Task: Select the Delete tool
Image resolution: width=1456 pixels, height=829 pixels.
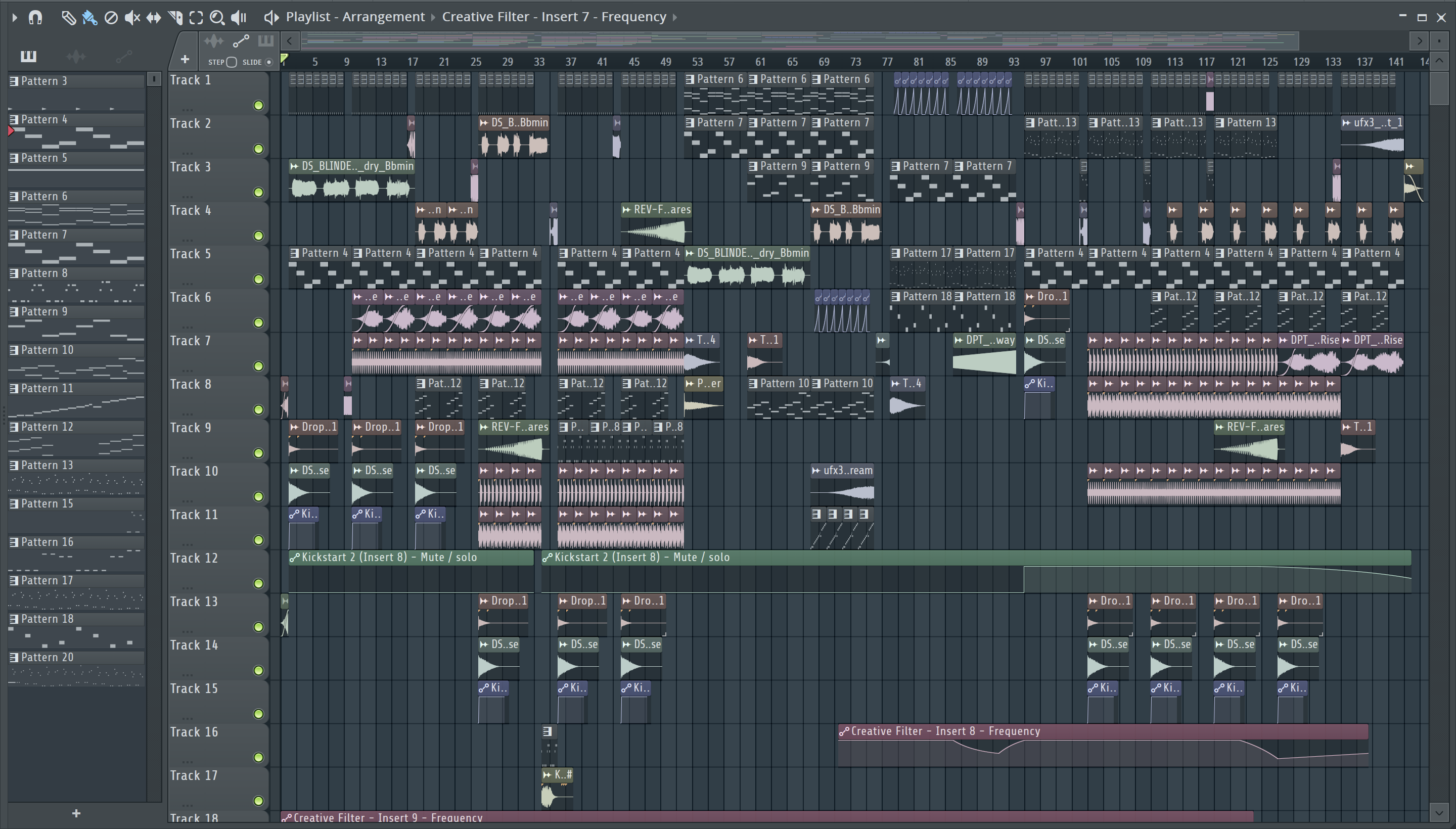Action: pos(111,18)
